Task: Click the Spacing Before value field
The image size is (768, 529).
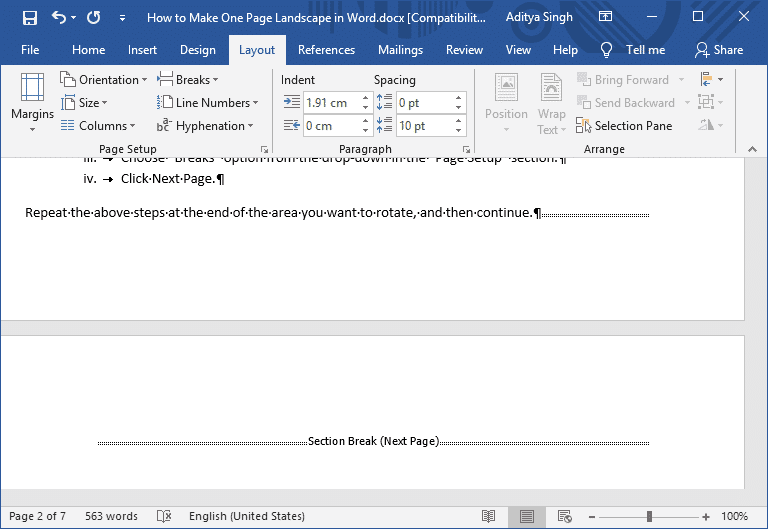Action: point(425,103)
